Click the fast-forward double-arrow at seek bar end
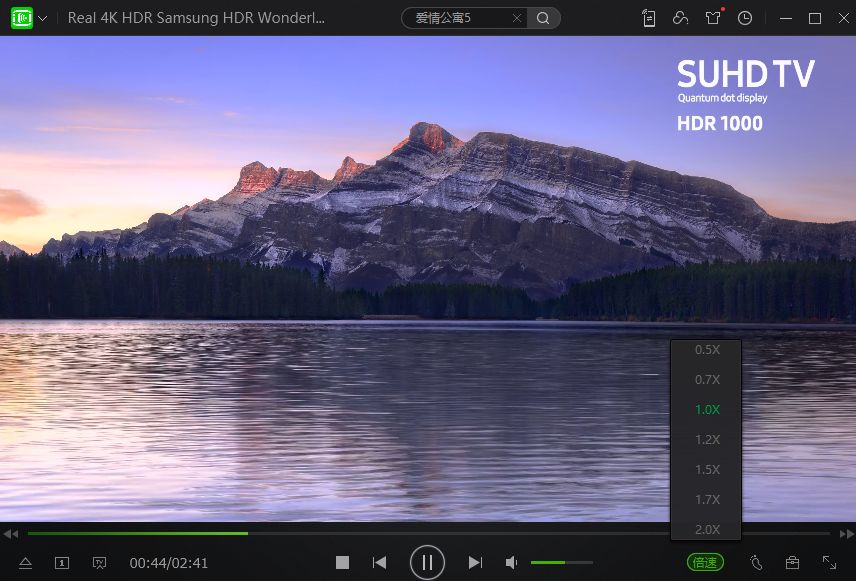The height and width of the screenshot is (581, 856). [x=846, y=533]
